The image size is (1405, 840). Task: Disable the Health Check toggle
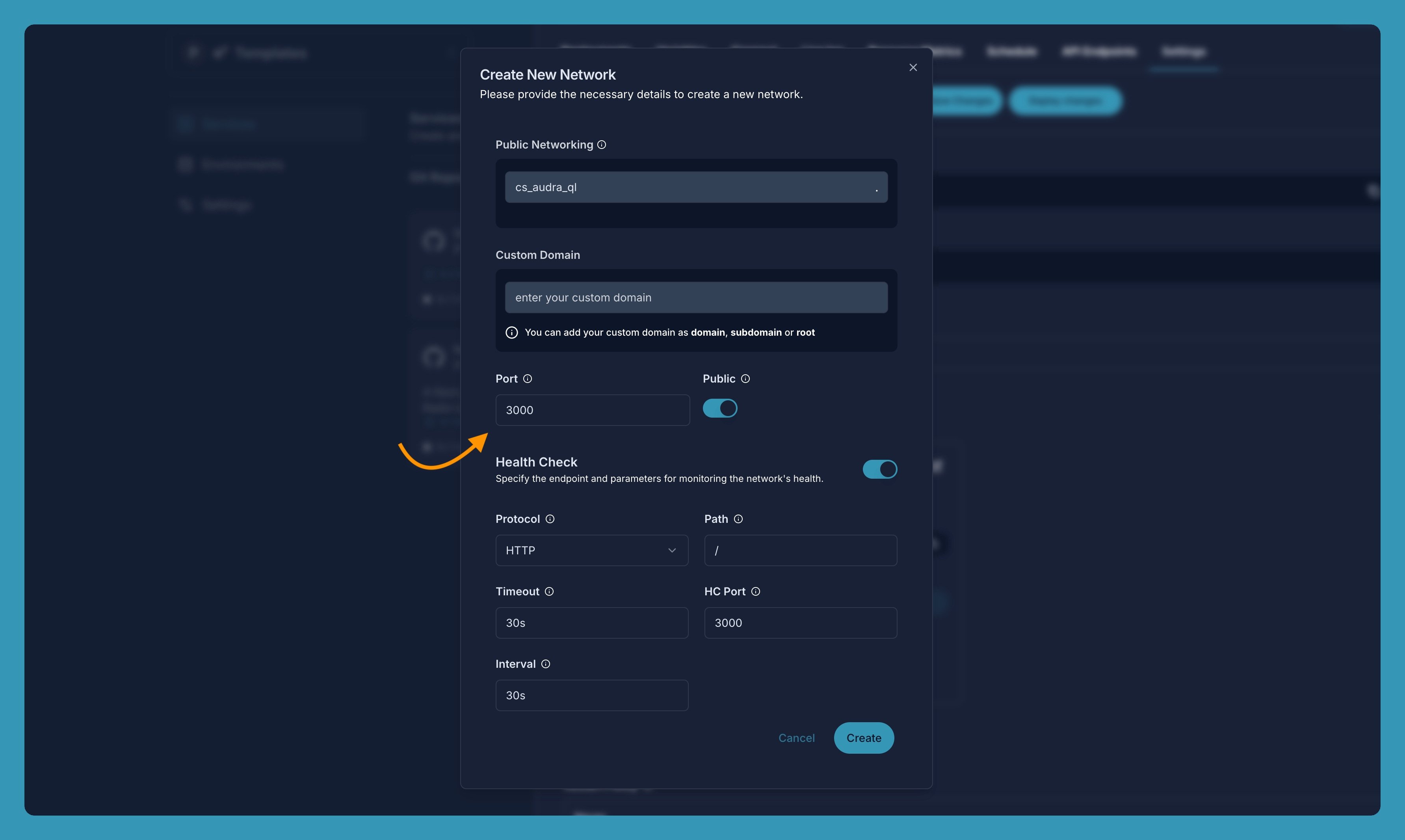[880, 469]
